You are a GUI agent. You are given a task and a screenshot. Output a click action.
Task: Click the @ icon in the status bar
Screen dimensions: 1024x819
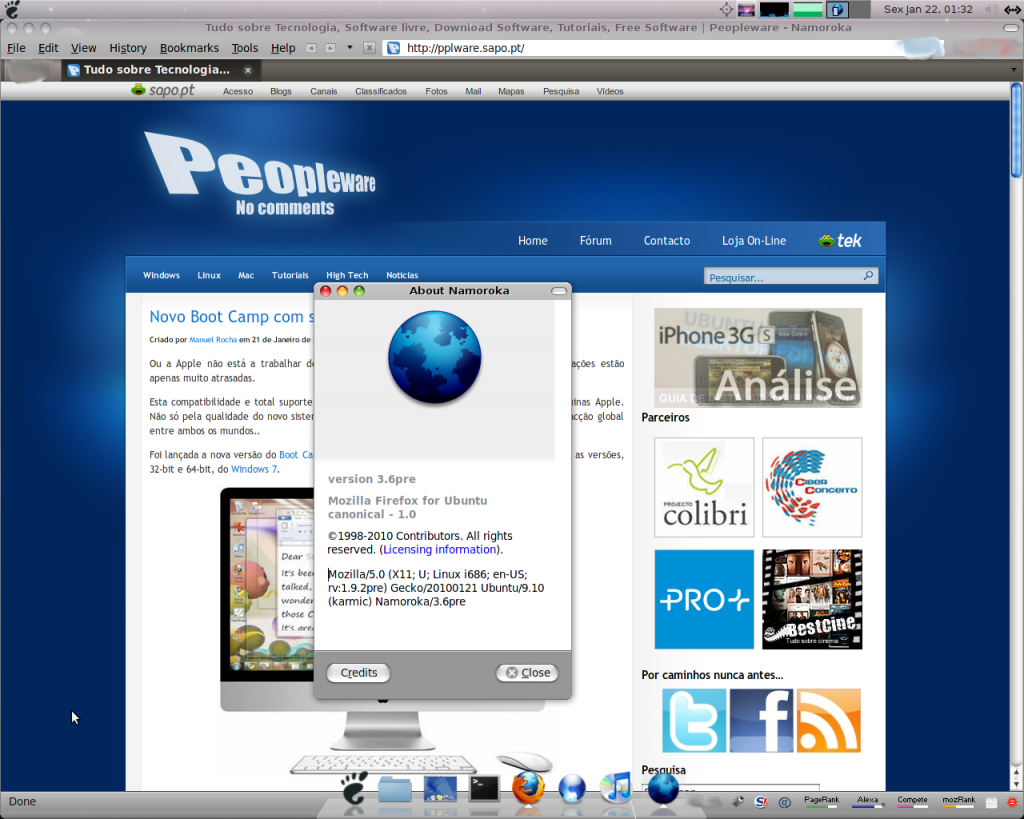pyautogui.click(x=785, y=801)
